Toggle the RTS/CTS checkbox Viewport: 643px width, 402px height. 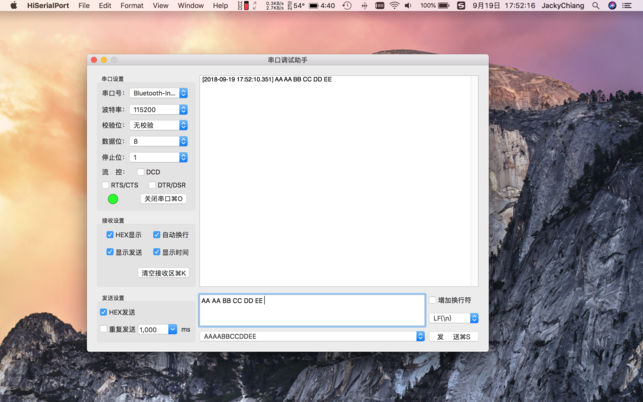point(105,185)
